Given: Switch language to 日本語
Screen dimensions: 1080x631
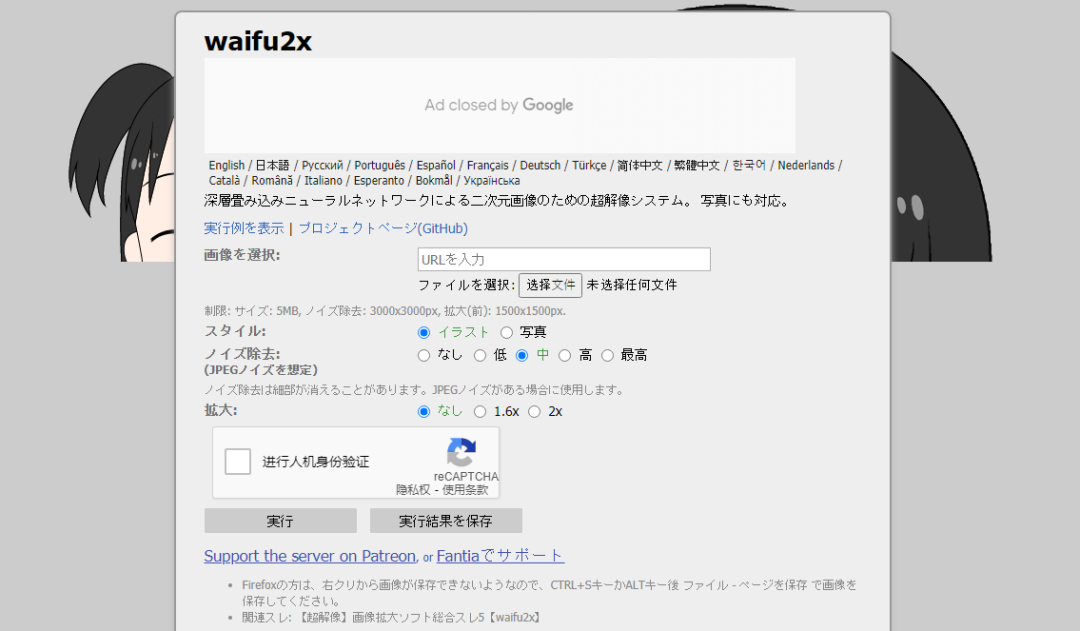Looking at the screenshot, I should pyautogui.click(x=273, y=165).
